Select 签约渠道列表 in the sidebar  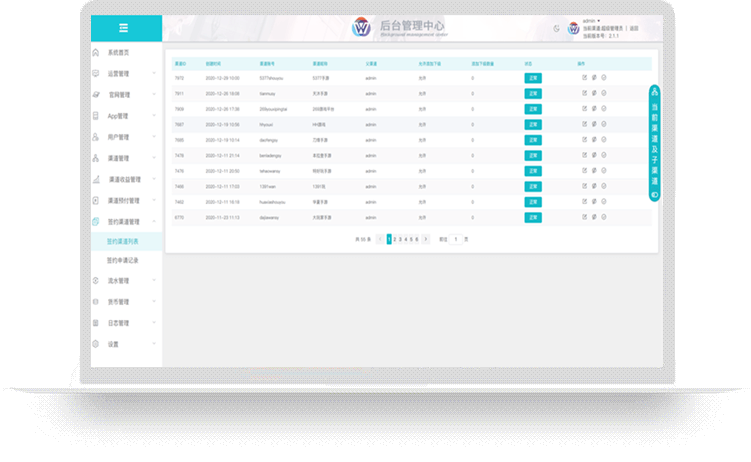tap(123, 241)
